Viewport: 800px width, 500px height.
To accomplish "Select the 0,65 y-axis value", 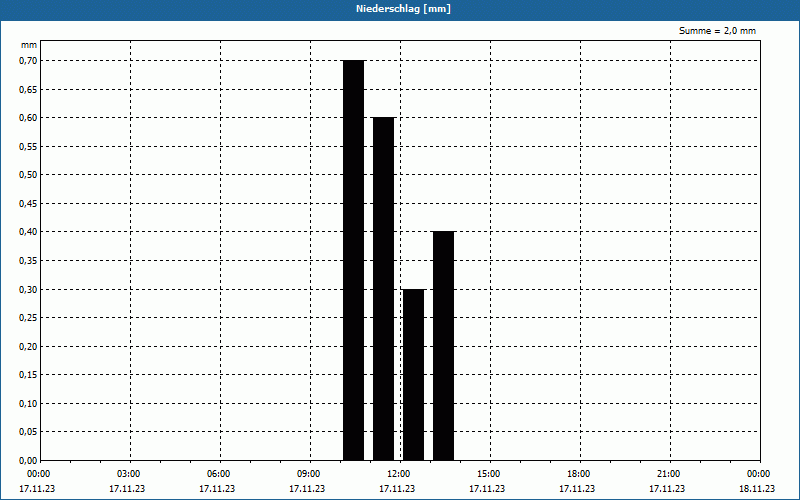I will point(28,89).
